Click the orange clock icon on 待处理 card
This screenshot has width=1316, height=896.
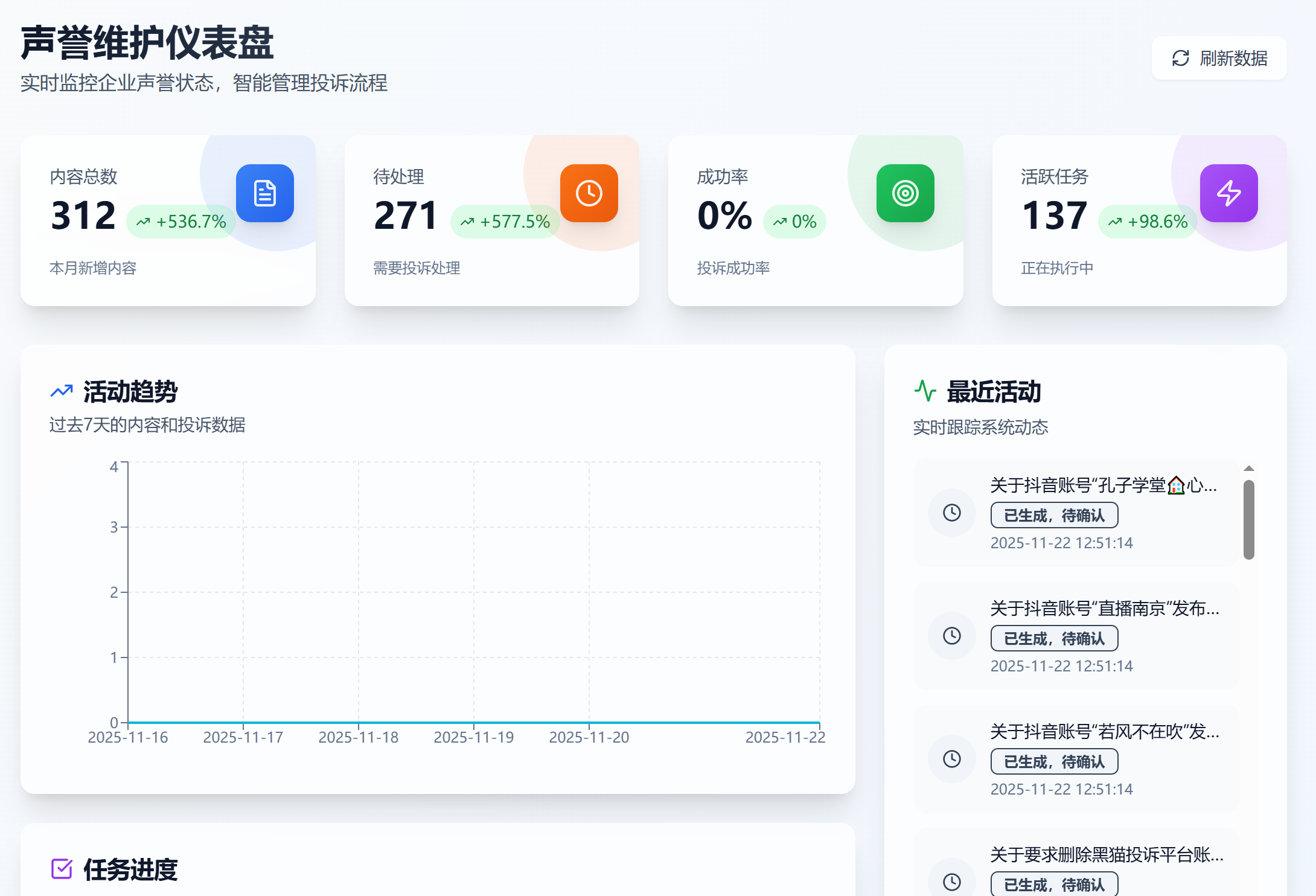[589, 193]
